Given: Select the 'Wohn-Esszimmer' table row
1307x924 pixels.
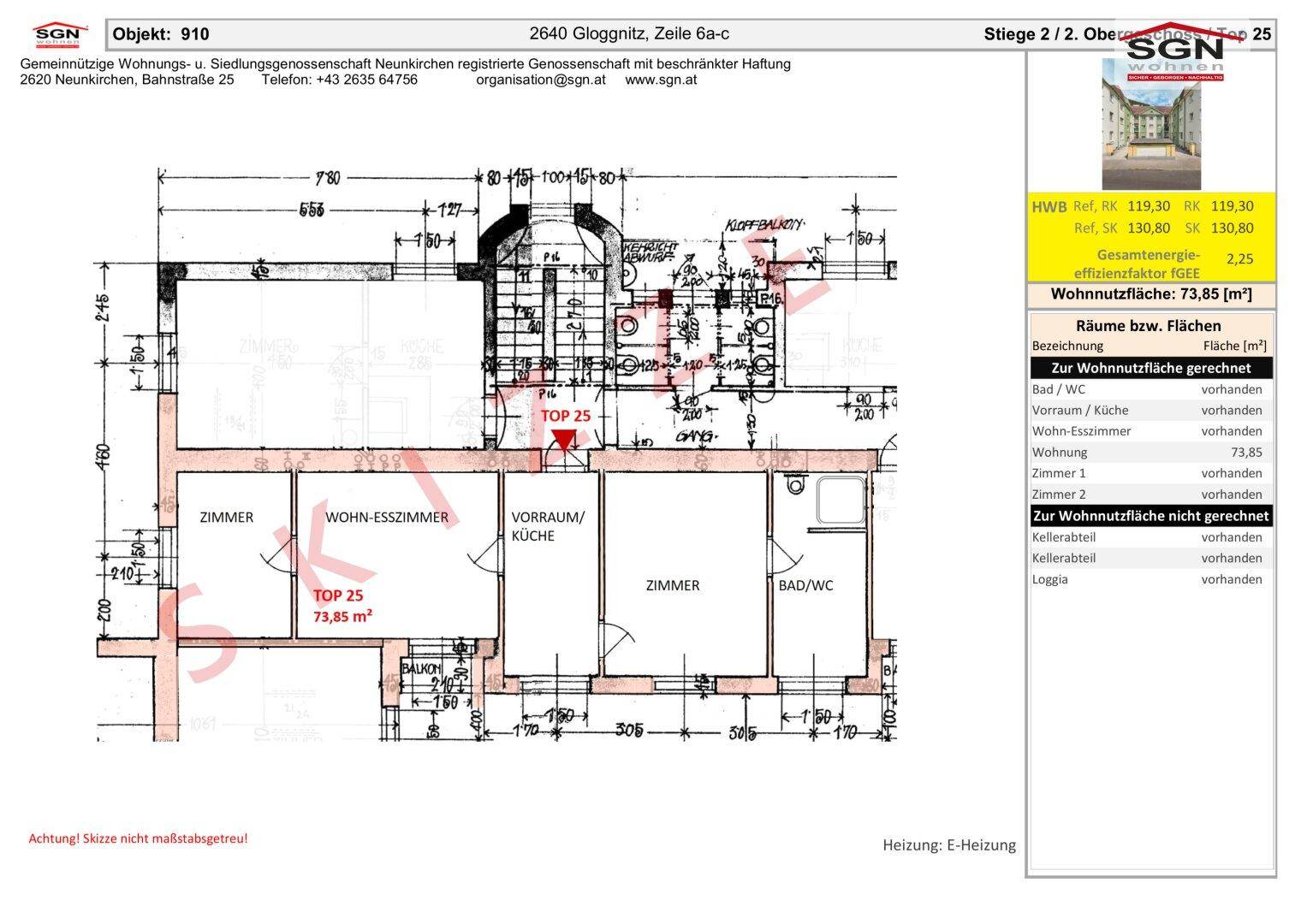Looking at the screenshot, I should point(1151,431).
